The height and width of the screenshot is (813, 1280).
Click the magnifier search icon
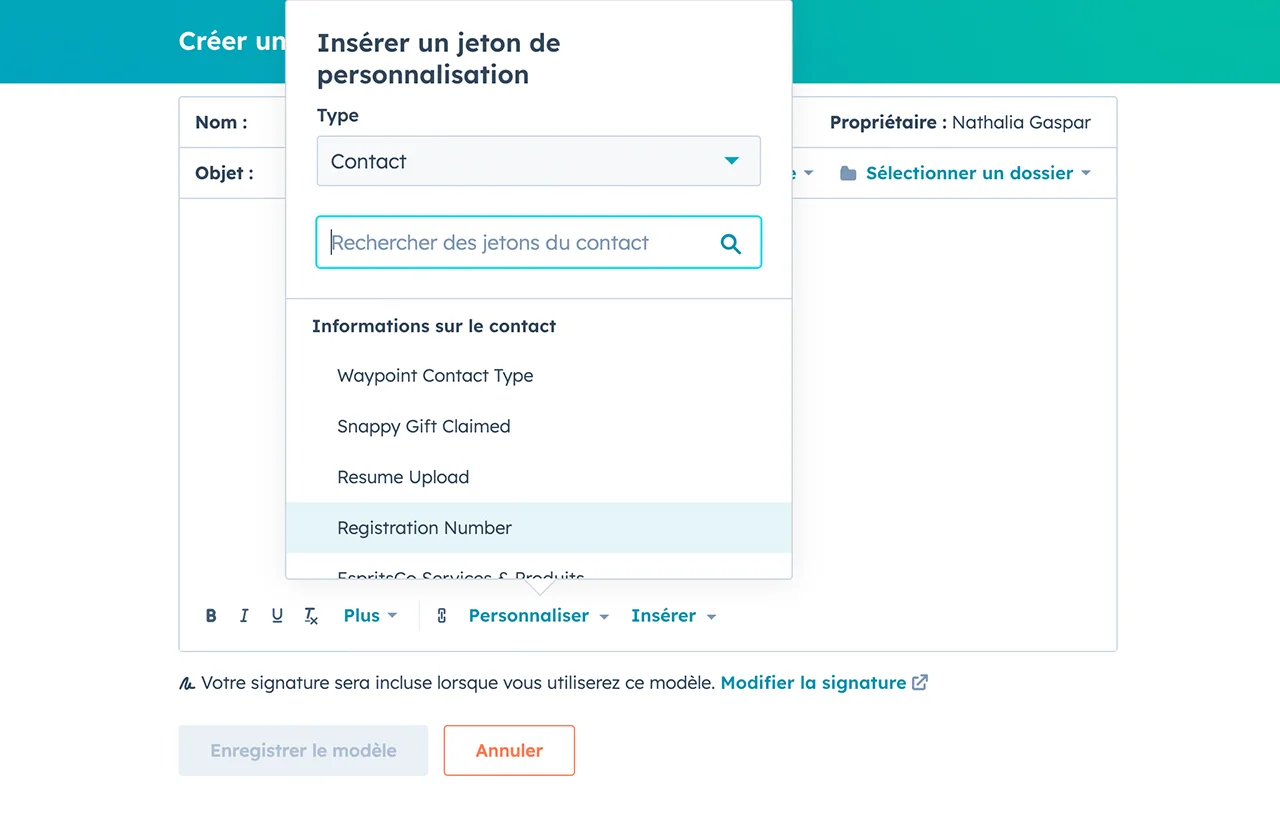pyautogui.click(x=731, y=243)
